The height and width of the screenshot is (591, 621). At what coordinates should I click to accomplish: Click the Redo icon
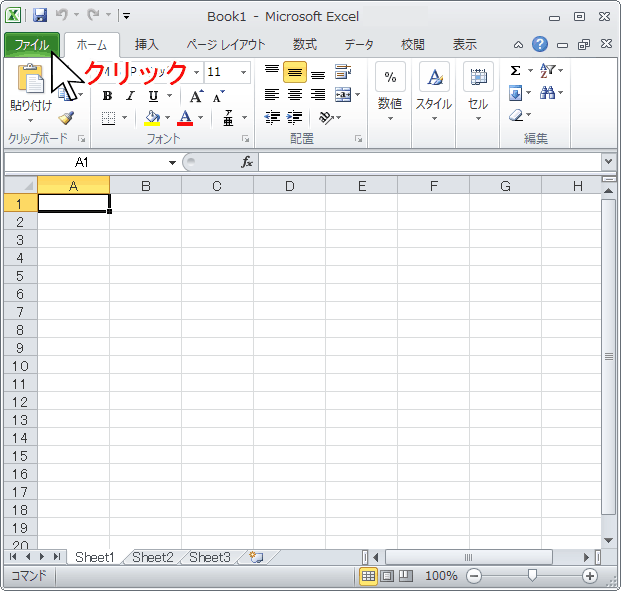pos(93,15)
